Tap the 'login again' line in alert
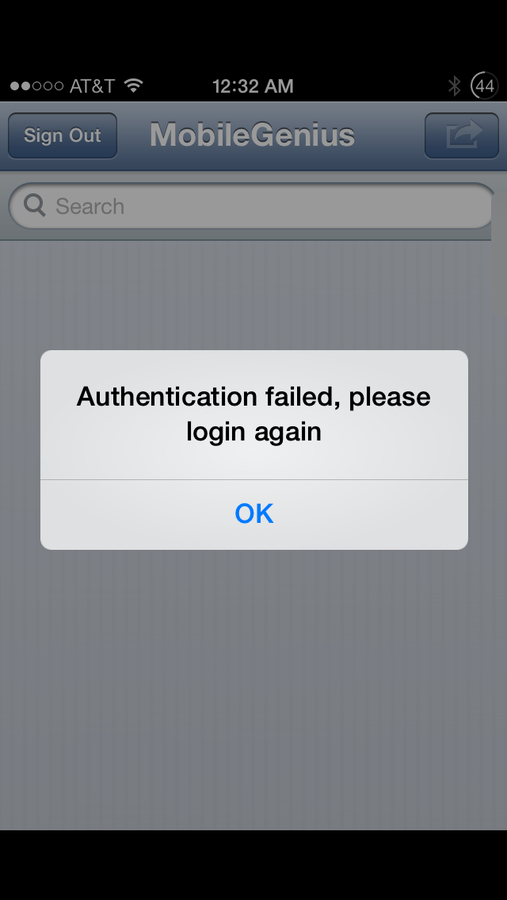 [x=253, y=432]
